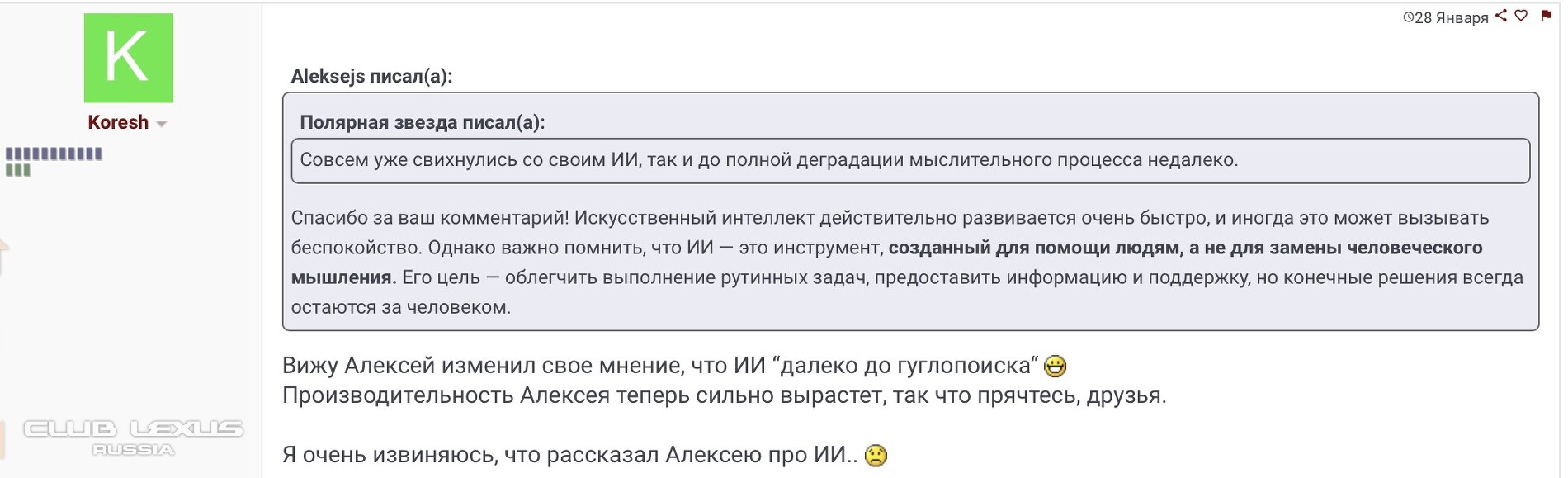Image resolution: width=1568 pixels, height=478 pixels.
Task: Expand the dropdown arrow next to Koresh
Action: click(x=162, y=124)
